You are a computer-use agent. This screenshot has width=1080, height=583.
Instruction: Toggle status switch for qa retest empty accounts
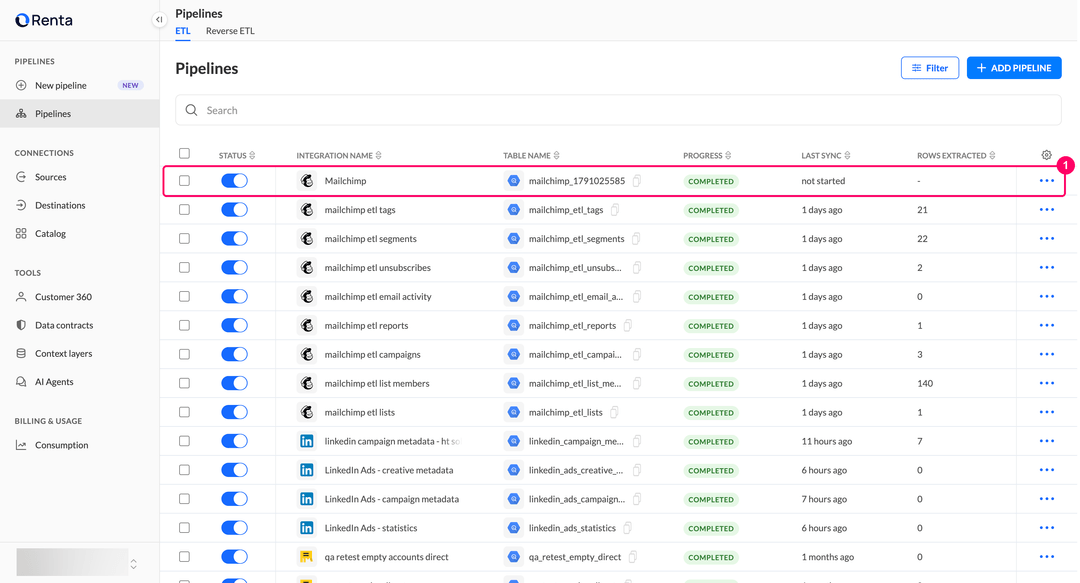tap(234, 557)
